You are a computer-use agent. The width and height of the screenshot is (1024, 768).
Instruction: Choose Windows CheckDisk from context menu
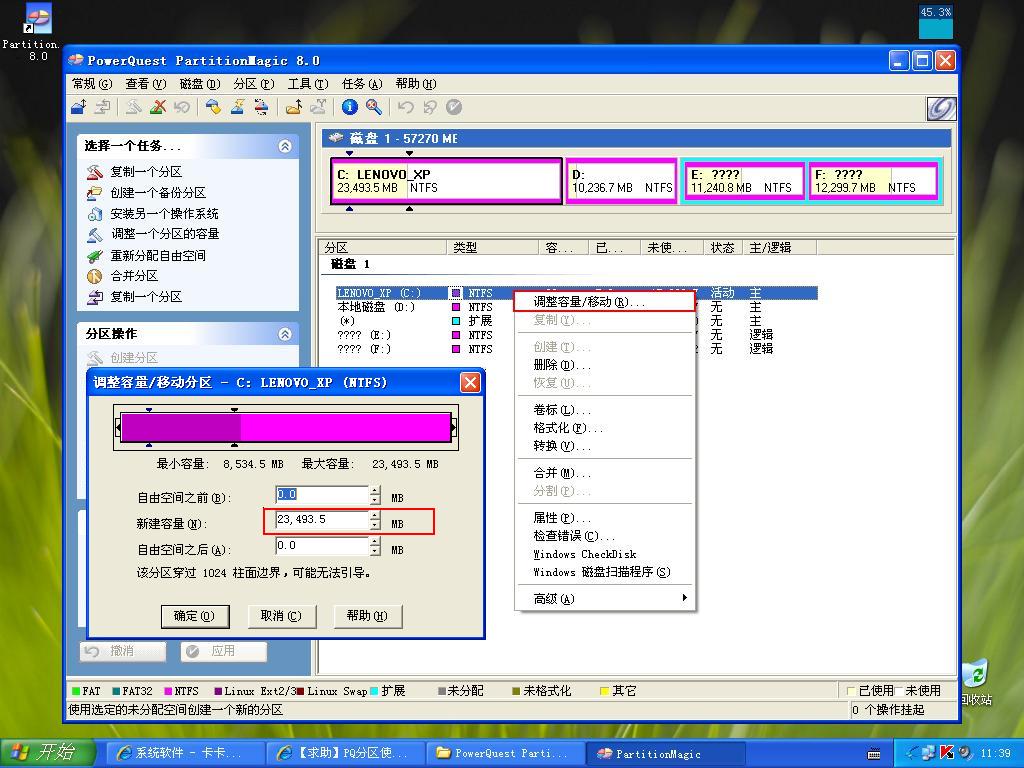[603, 554]
